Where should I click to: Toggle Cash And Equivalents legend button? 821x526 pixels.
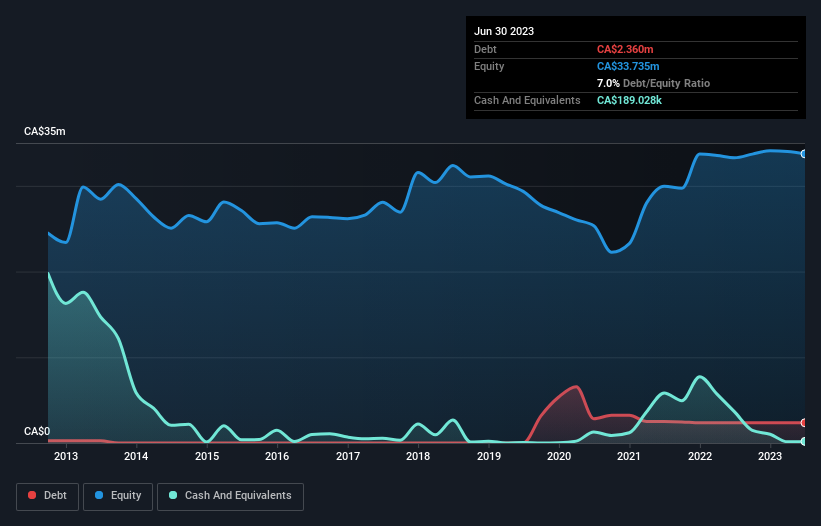click(230, 496)
